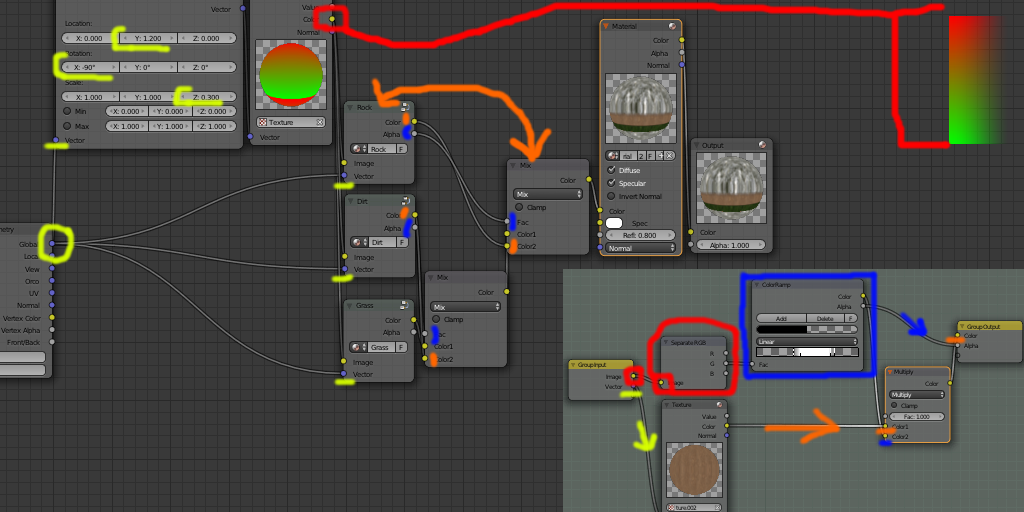Collapse the Material node with its triangle
The height and width of the screenshot is (512, 1024).
[x=607, y=26]
